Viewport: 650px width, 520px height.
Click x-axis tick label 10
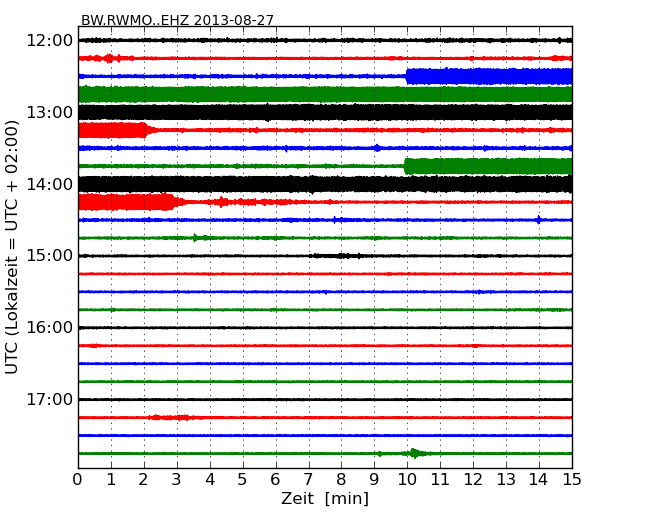click(x=407, y=480)
